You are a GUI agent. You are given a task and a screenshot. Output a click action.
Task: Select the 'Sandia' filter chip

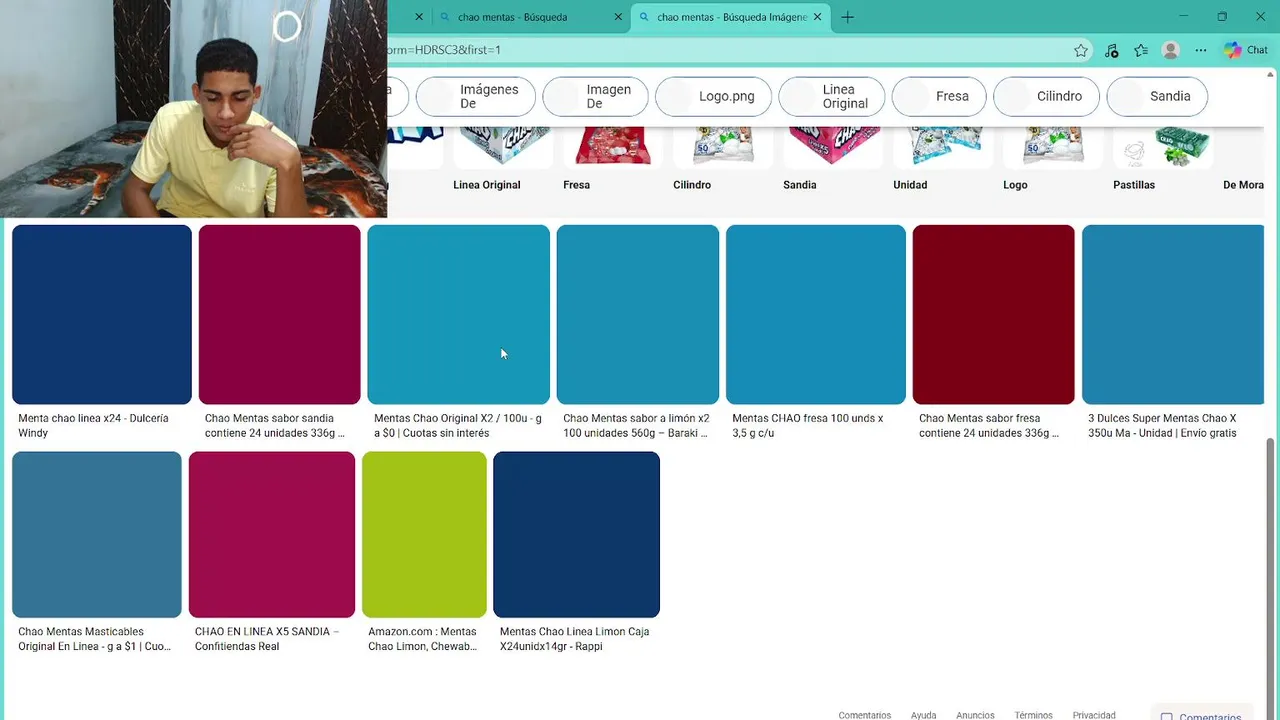pyautogui.click(x=1157, y=96)
